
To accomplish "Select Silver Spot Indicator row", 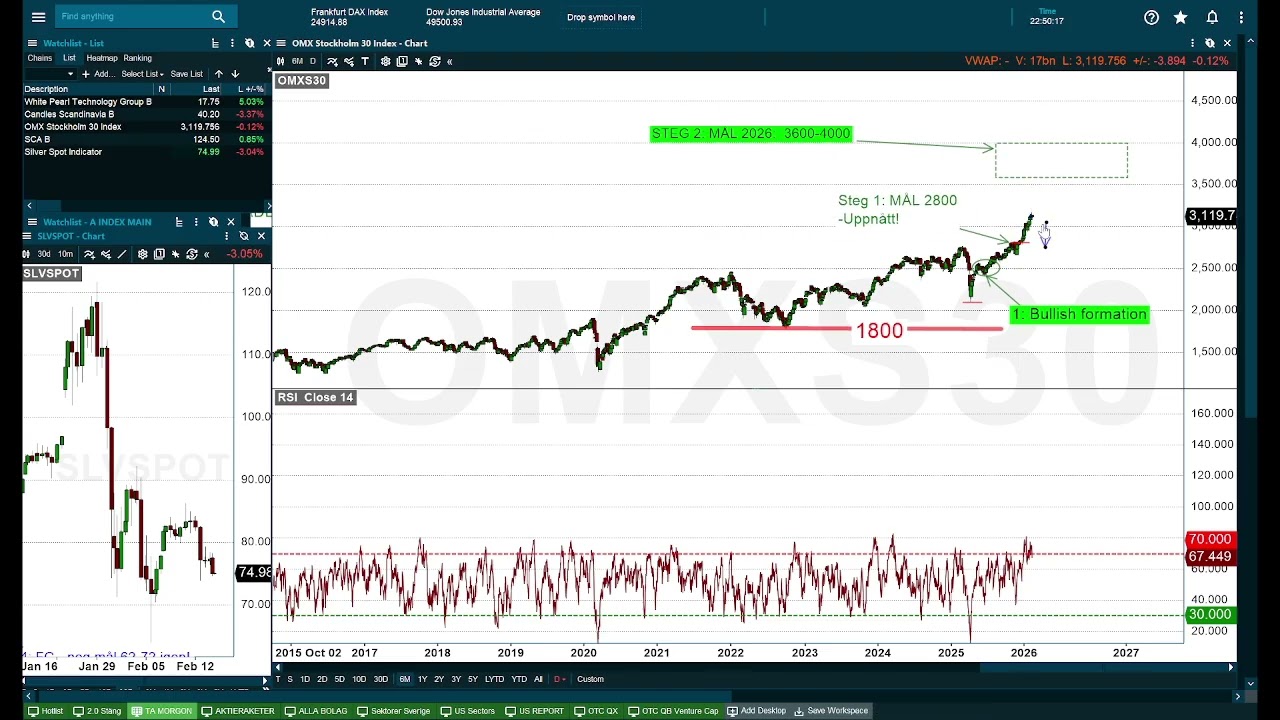I will 145,152.
